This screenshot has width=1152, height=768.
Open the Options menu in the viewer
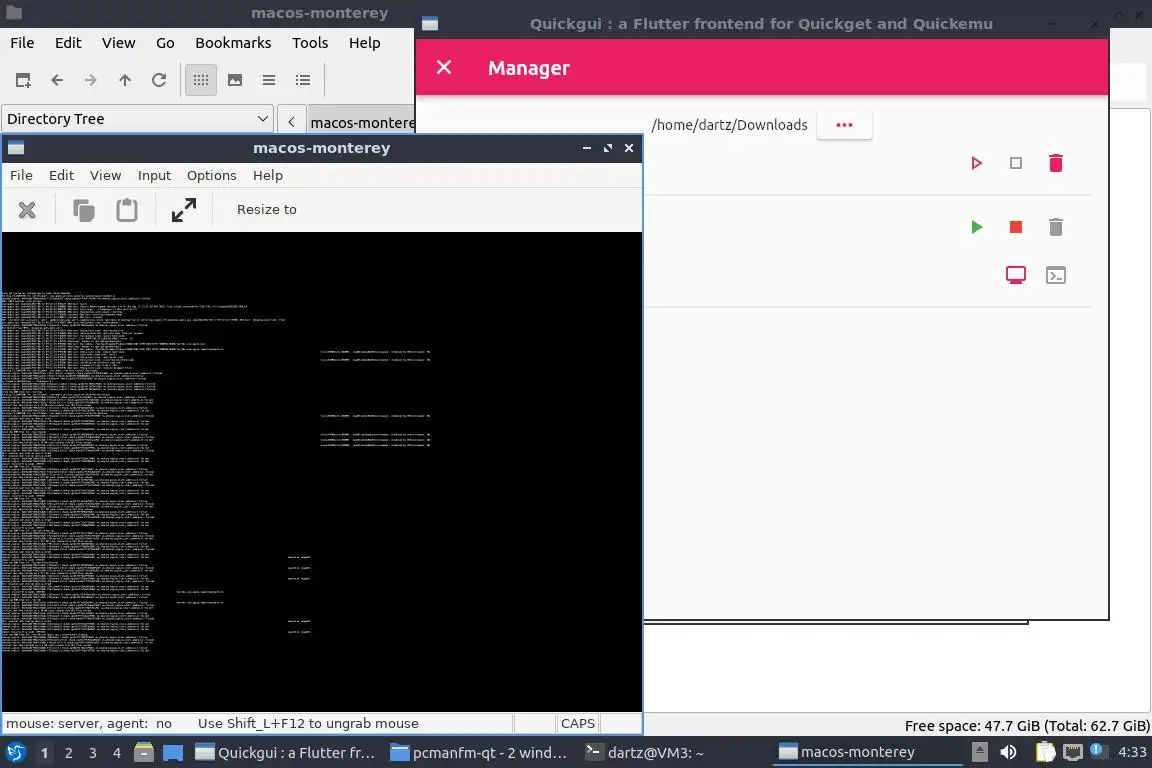point(212,175)
